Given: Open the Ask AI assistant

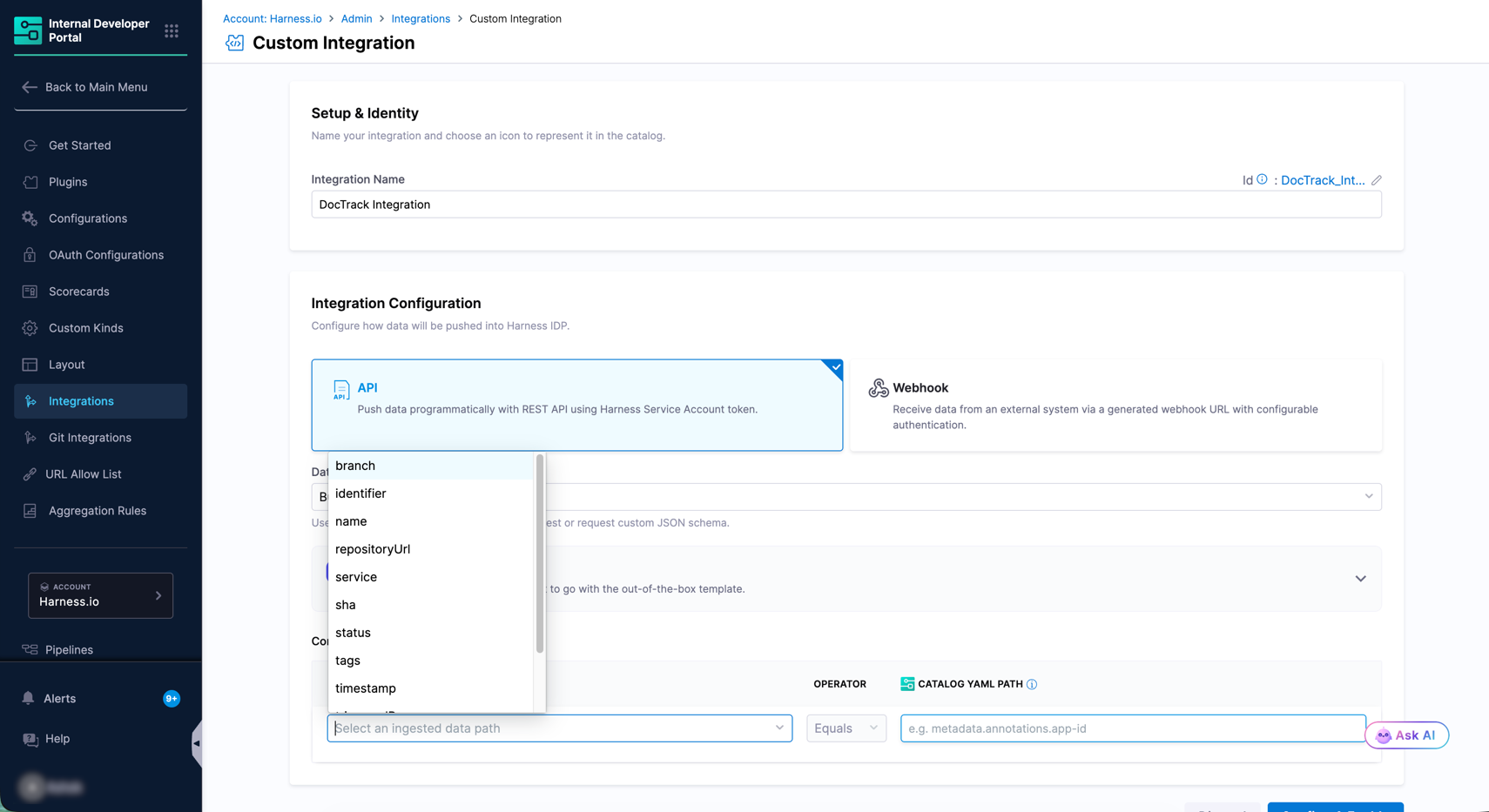Looking at the screenshot, I should coord(1406,735).
